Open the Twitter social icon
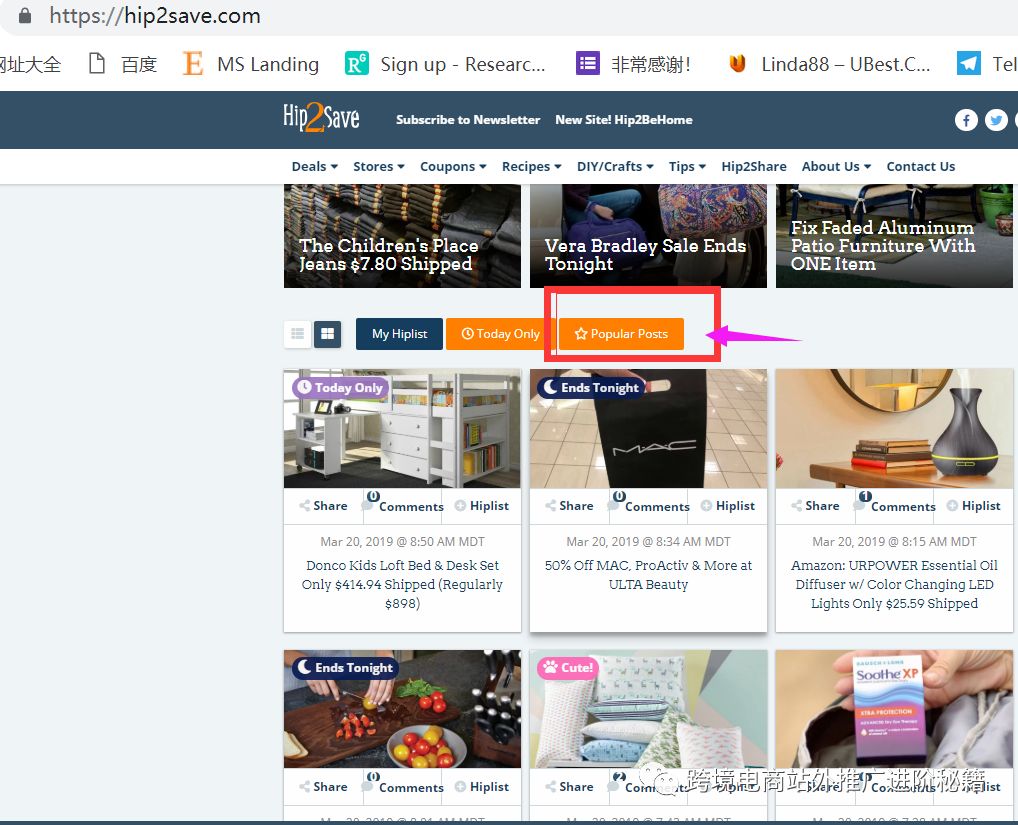Image resolution: width=1018 pixels, height=825 pixels. click(996, 120)
